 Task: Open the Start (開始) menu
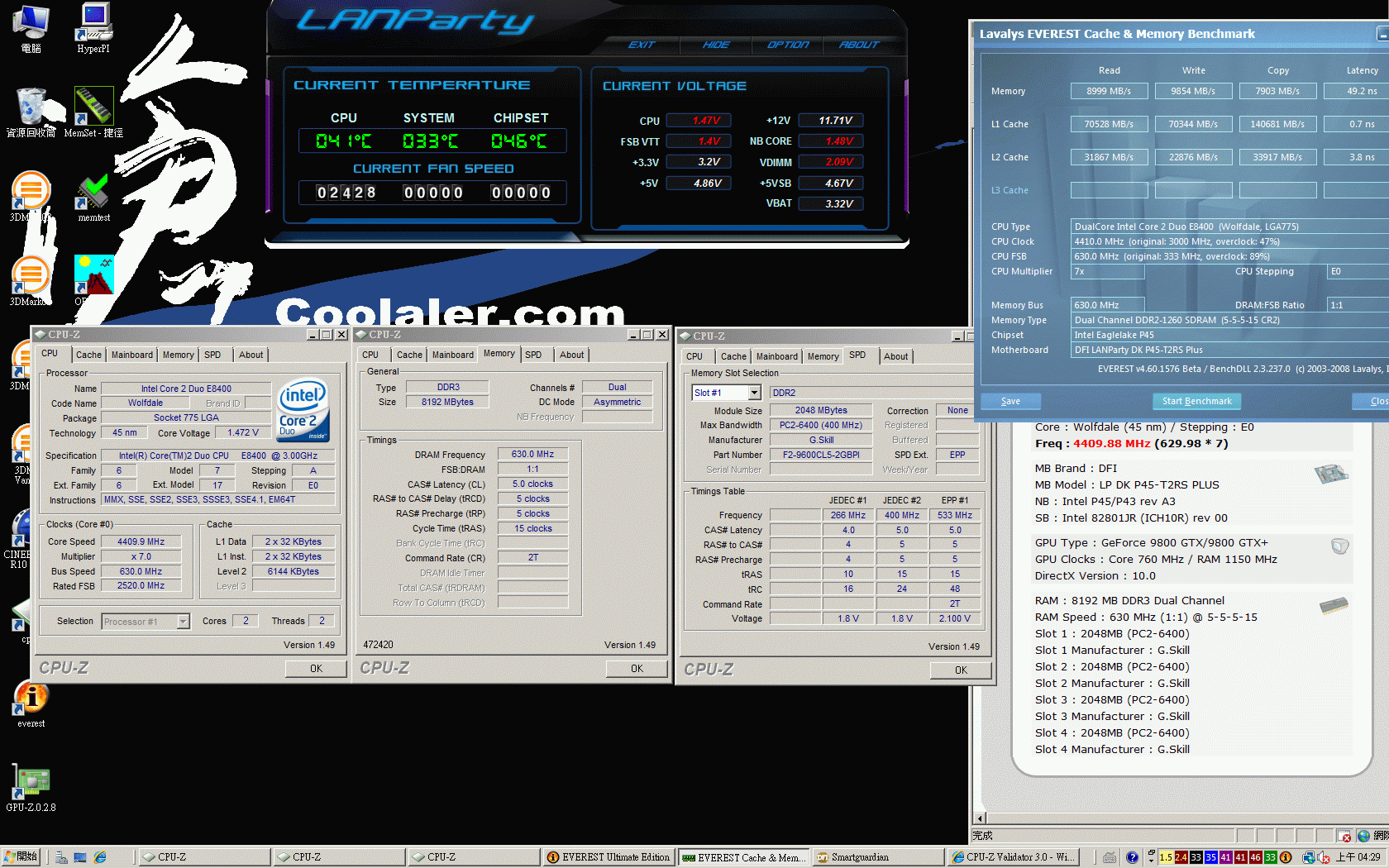coord(21,857)
